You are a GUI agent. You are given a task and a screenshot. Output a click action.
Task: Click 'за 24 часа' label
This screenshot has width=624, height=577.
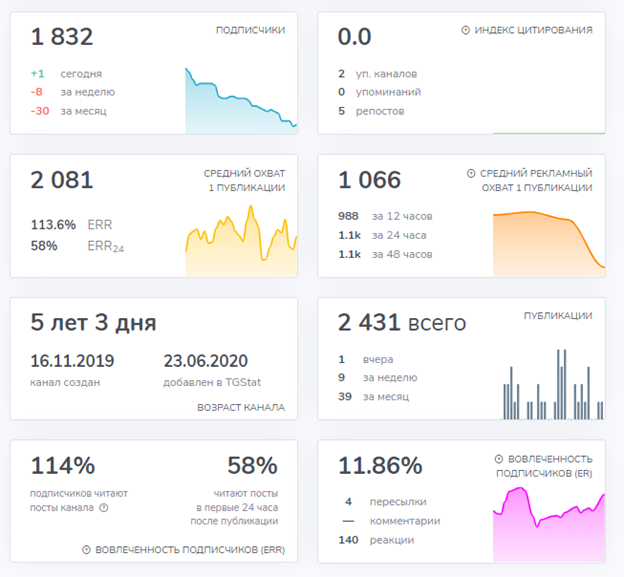pyautogui.click(x=399, y=235)
